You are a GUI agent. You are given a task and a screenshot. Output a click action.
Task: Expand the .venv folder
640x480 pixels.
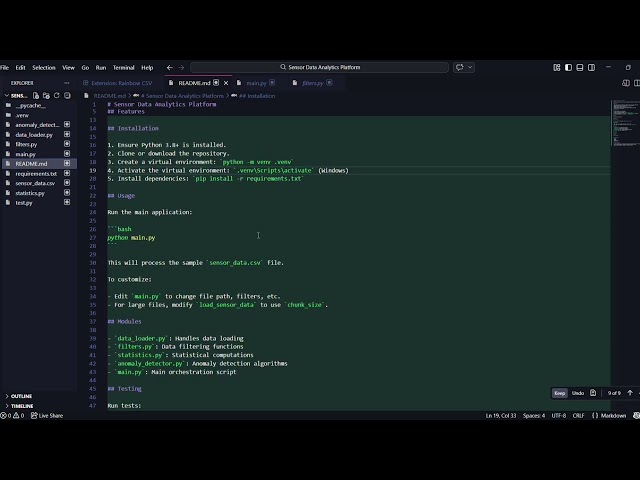[x=22, y=115]
